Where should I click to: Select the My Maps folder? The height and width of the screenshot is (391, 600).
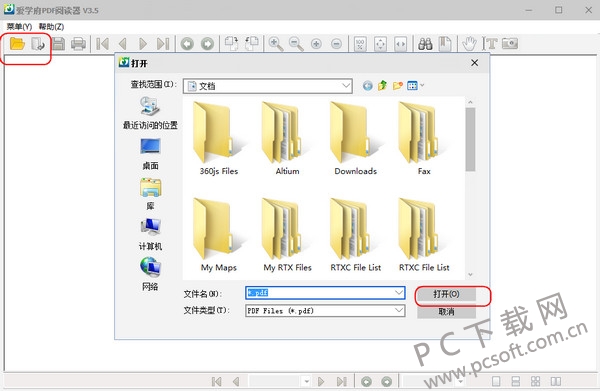(218, 235)
